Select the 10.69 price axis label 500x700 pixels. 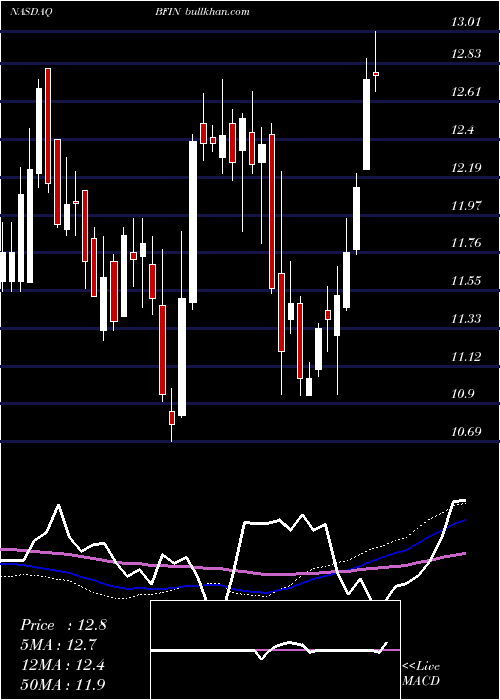click(x=466, y=432)
